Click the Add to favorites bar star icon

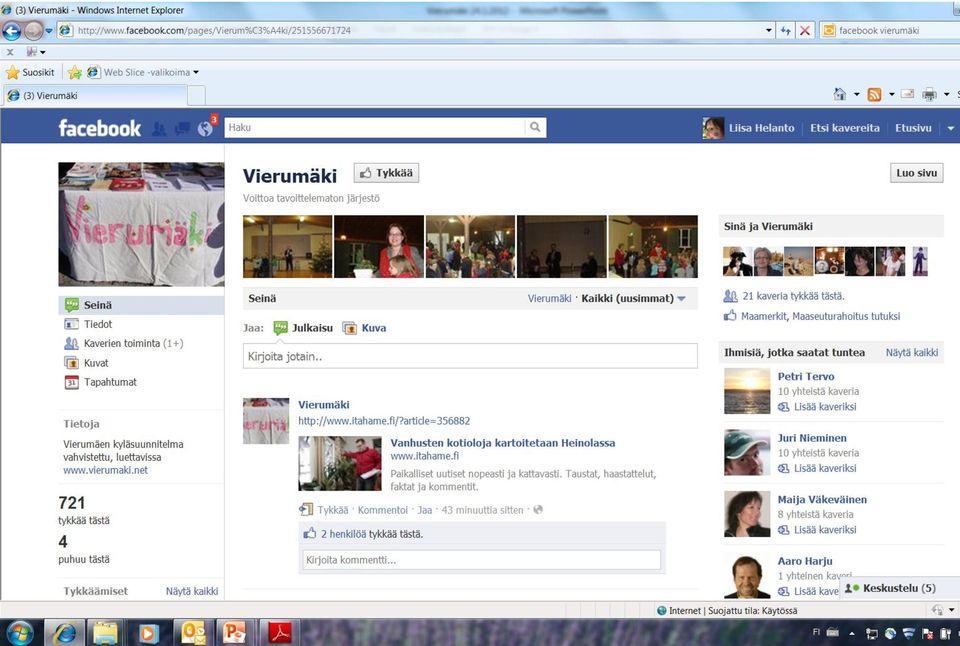tap(75, 72)
